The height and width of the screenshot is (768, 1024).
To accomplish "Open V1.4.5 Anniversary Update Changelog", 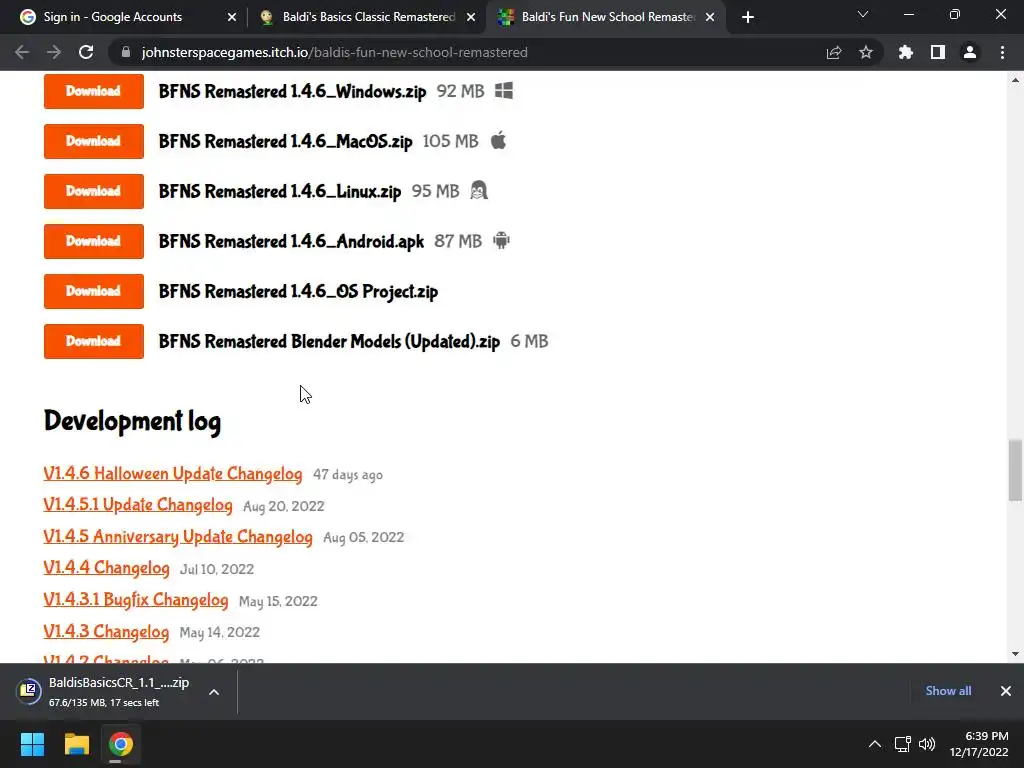I will click(x=178, y=536).
